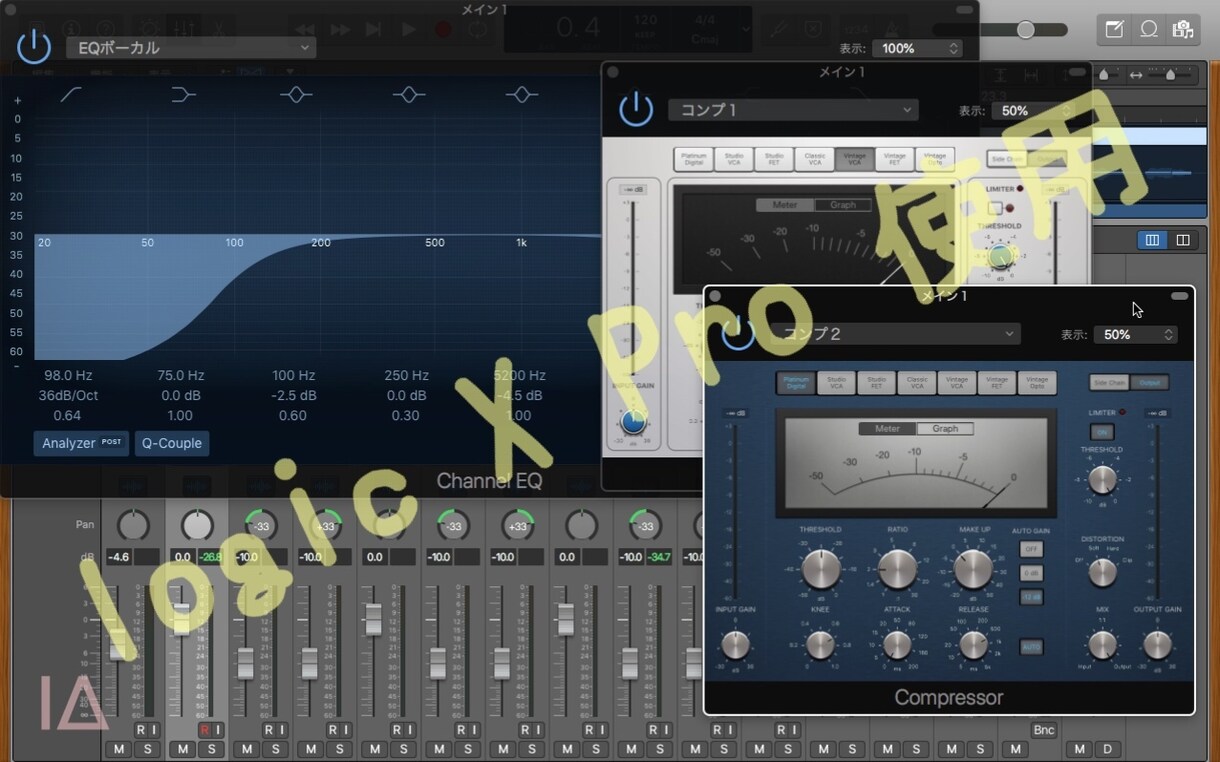Toggle the Q-Couple button in Channel EQ
This screenshot has width=1220, height=762.
pos(172,443)
